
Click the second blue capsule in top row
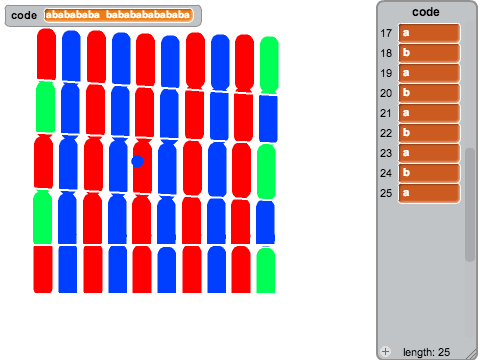(x=121, y=58)
